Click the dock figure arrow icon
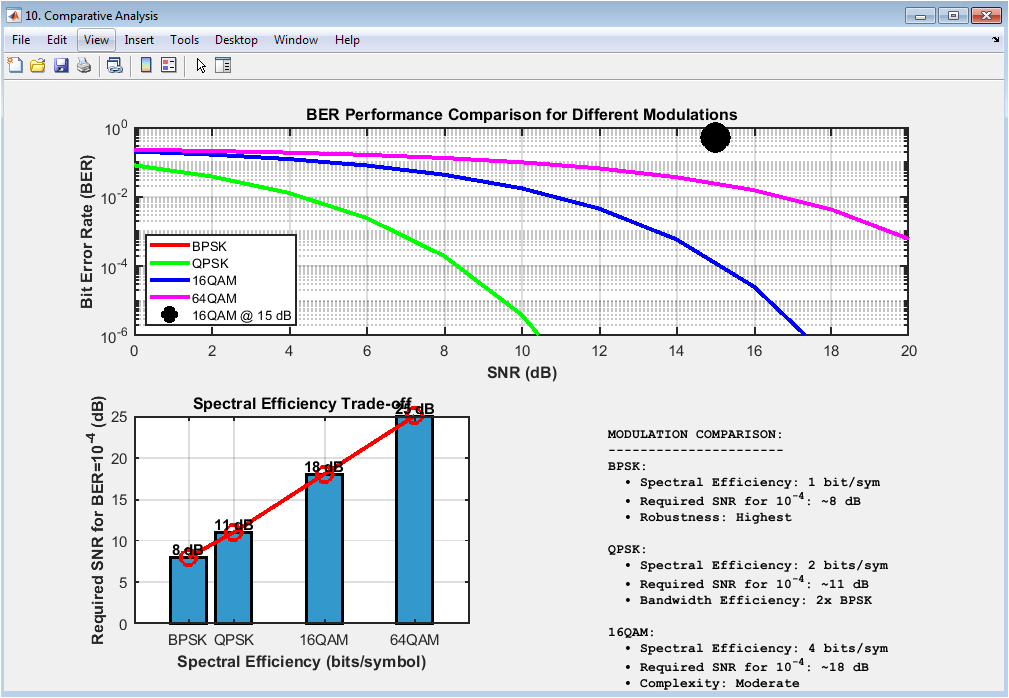The width and height of the screenshot is (1009, 698). click(x=995, y=40)
